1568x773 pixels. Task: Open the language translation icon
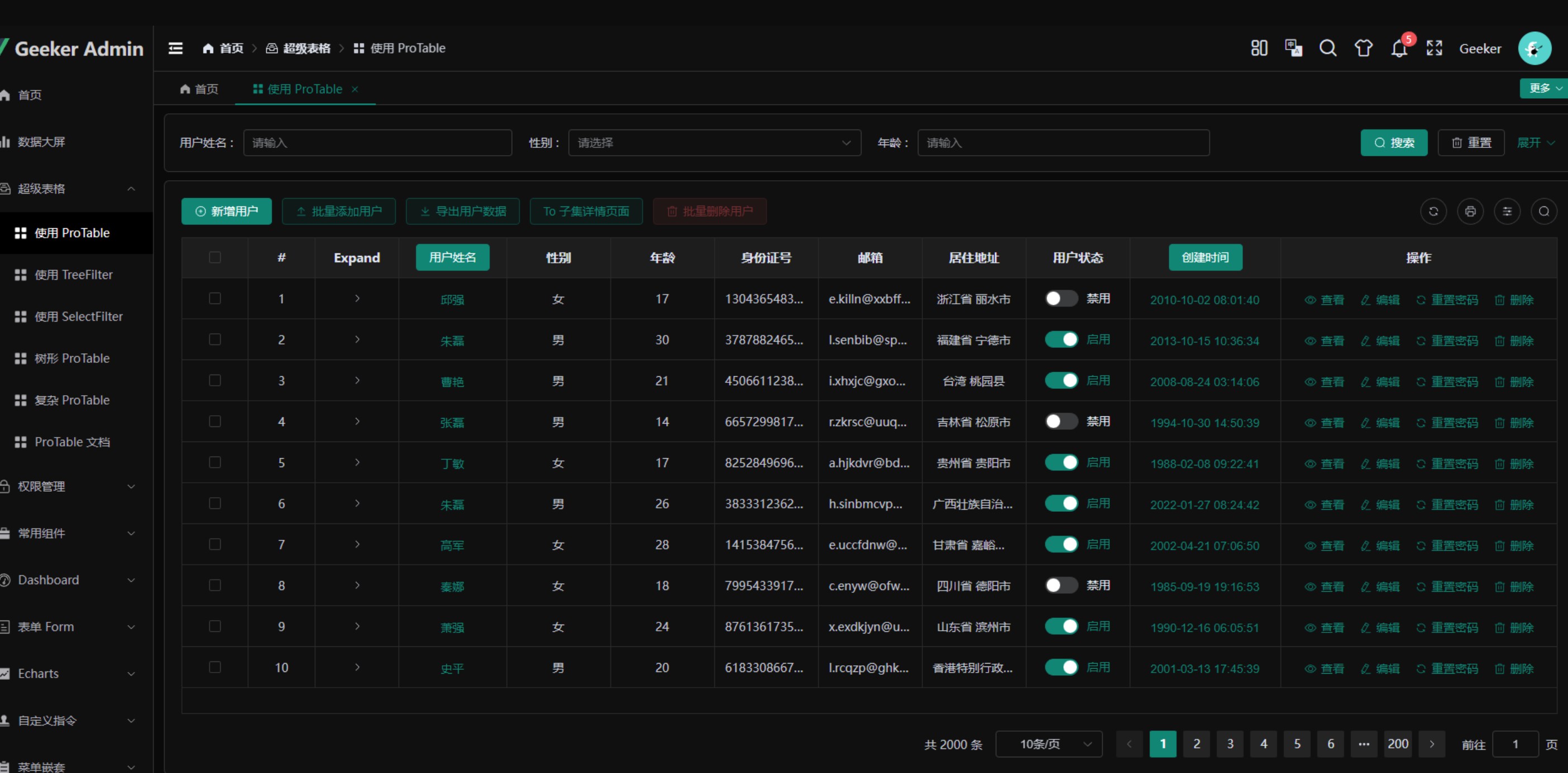pyautogui.click(x=1293, y=48)
